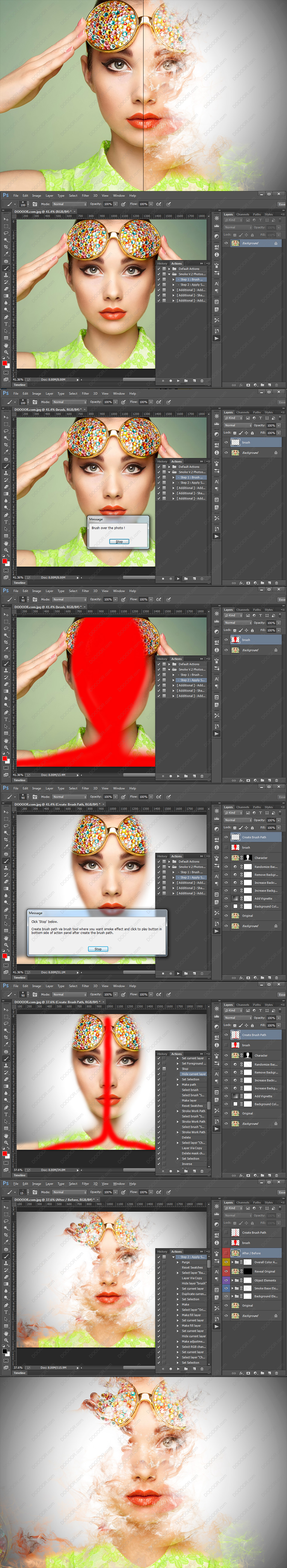Screen dimensions: 287x1568
Task: Play the action in After / Before window
Action: 178,1369
